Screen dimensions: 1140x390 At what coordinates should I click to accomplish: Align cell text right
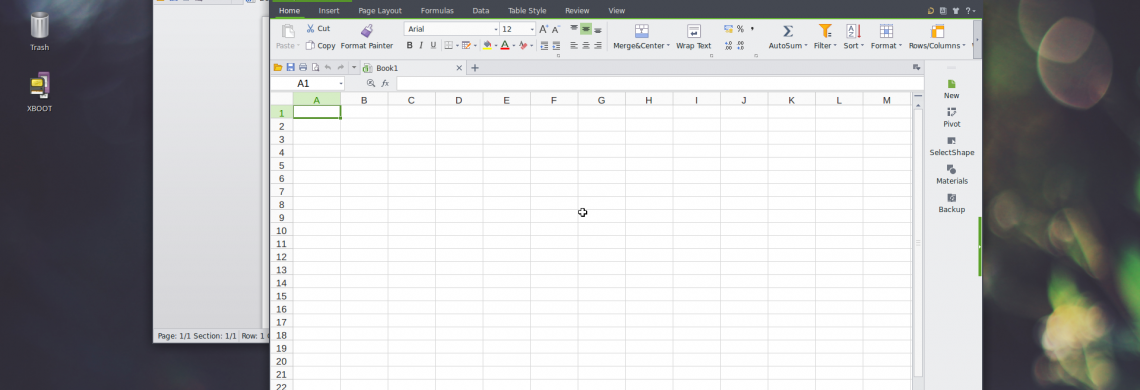pyautogui.click(x=598, y=45)
